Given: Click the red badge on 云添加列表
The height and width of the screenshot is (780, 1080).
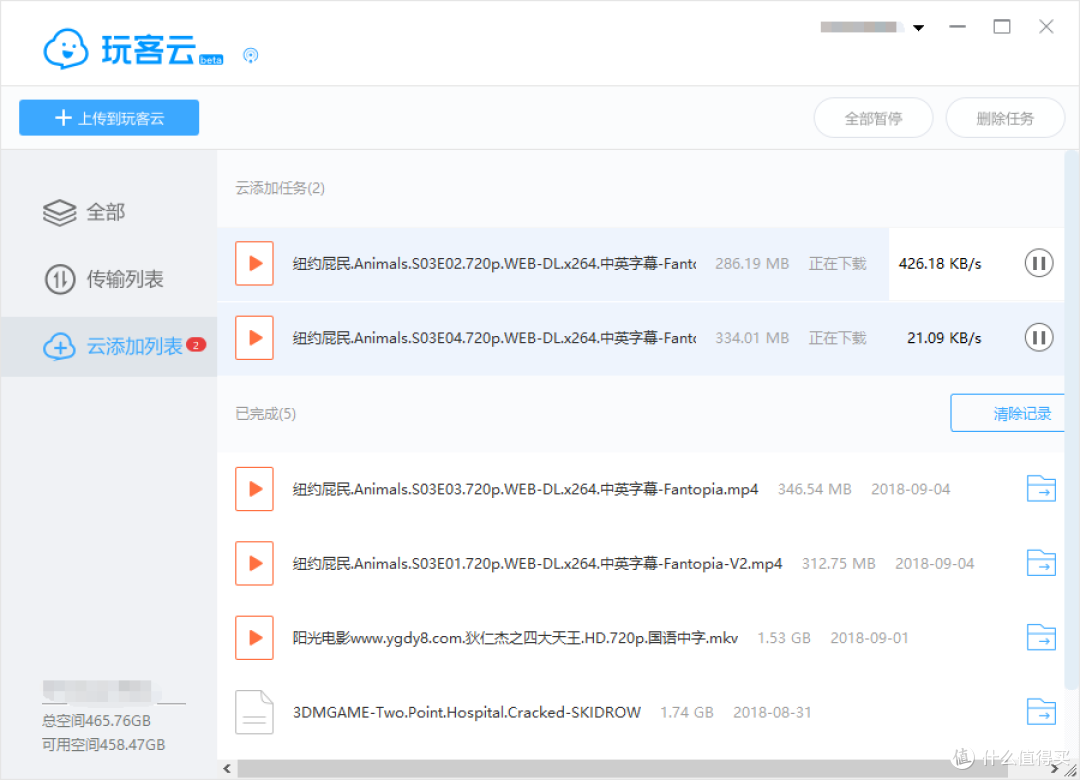Looking at the screenshot, I should coord(196,345).
